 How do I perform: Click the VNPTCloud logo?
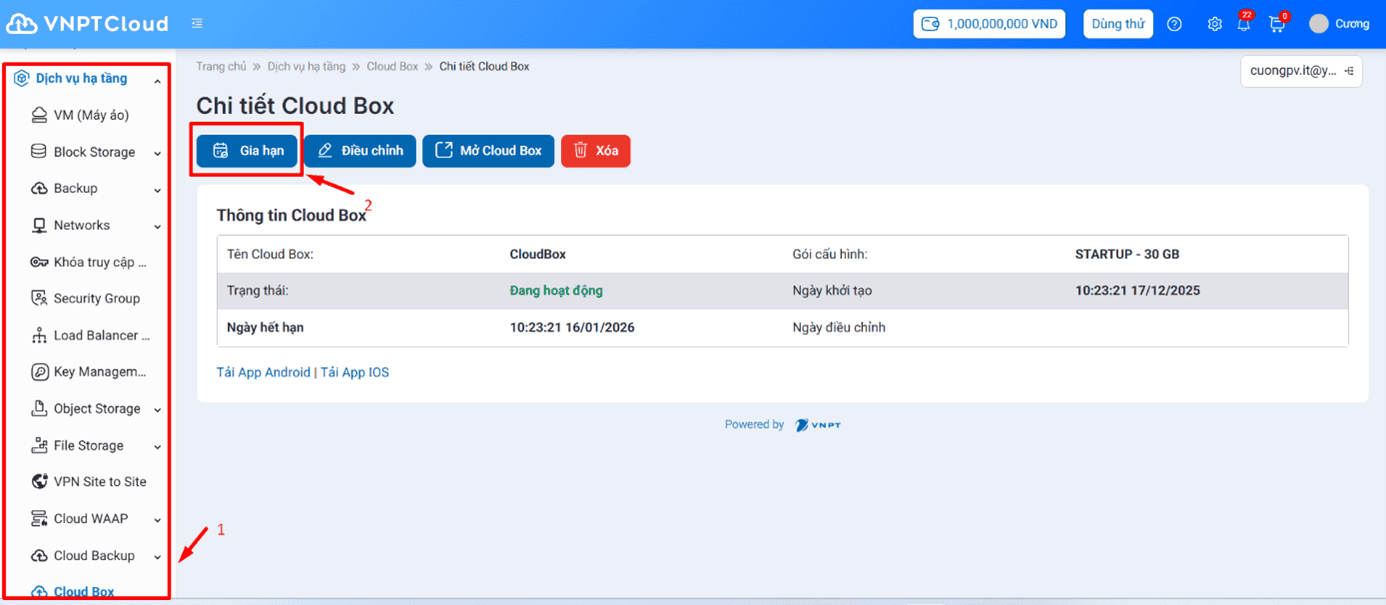(87, 24)
